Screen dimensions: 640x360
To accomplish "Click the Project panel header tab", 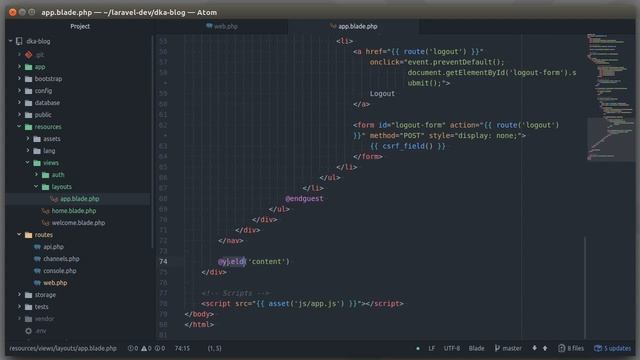I will tap(80, 26).
